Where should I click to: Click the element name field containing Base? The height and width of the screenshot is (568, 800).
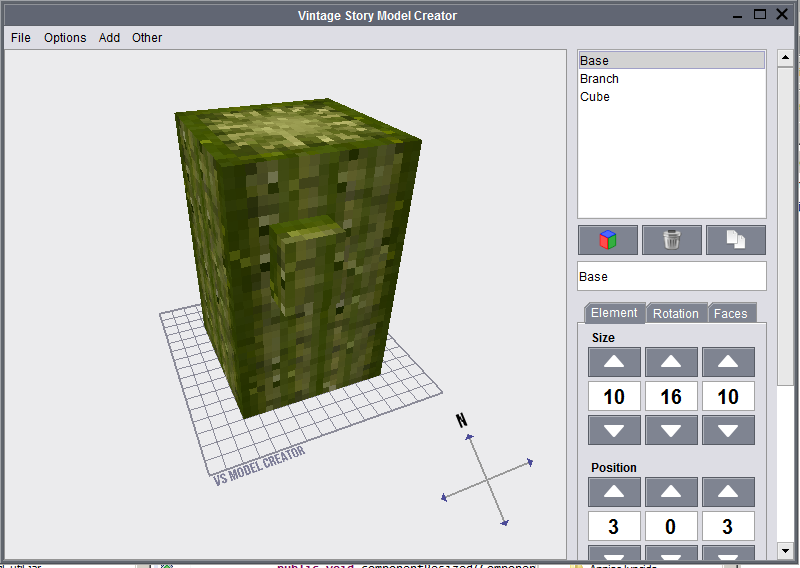coord(671,276)
